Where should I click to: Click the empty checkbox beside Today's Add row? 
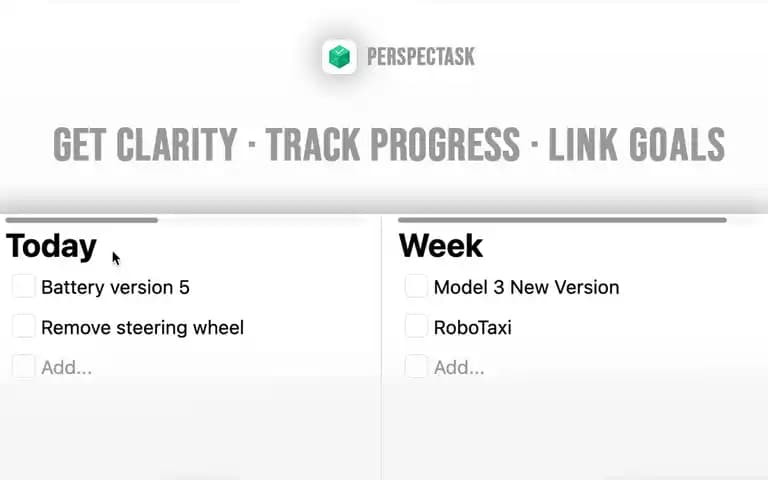(24, 366)
